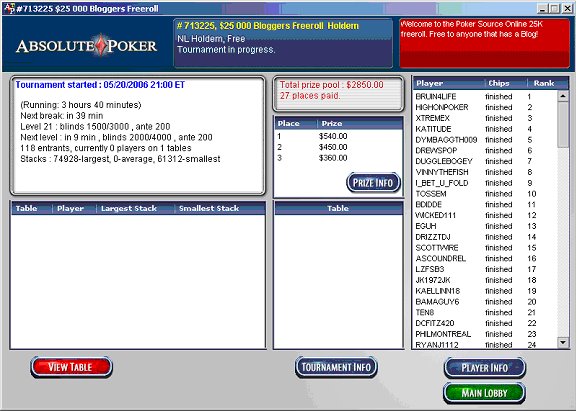
Task: Click the Table column header in tables list
Action: 32,208
